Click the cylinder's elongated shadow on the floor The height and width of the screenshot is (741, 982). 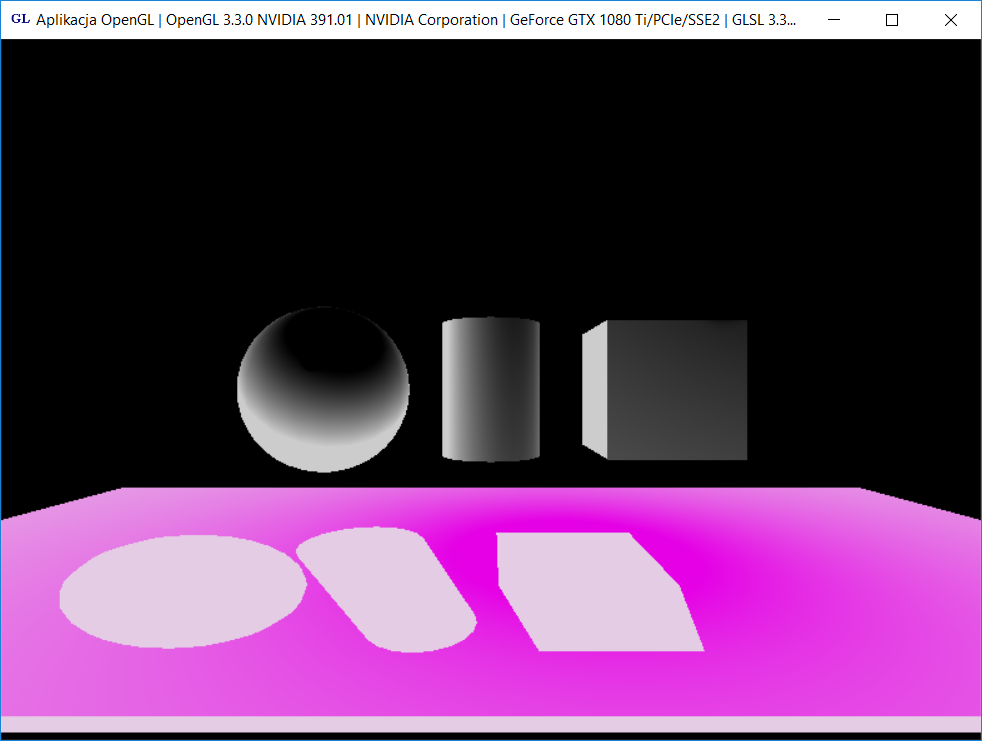click(x=388, y=588)
